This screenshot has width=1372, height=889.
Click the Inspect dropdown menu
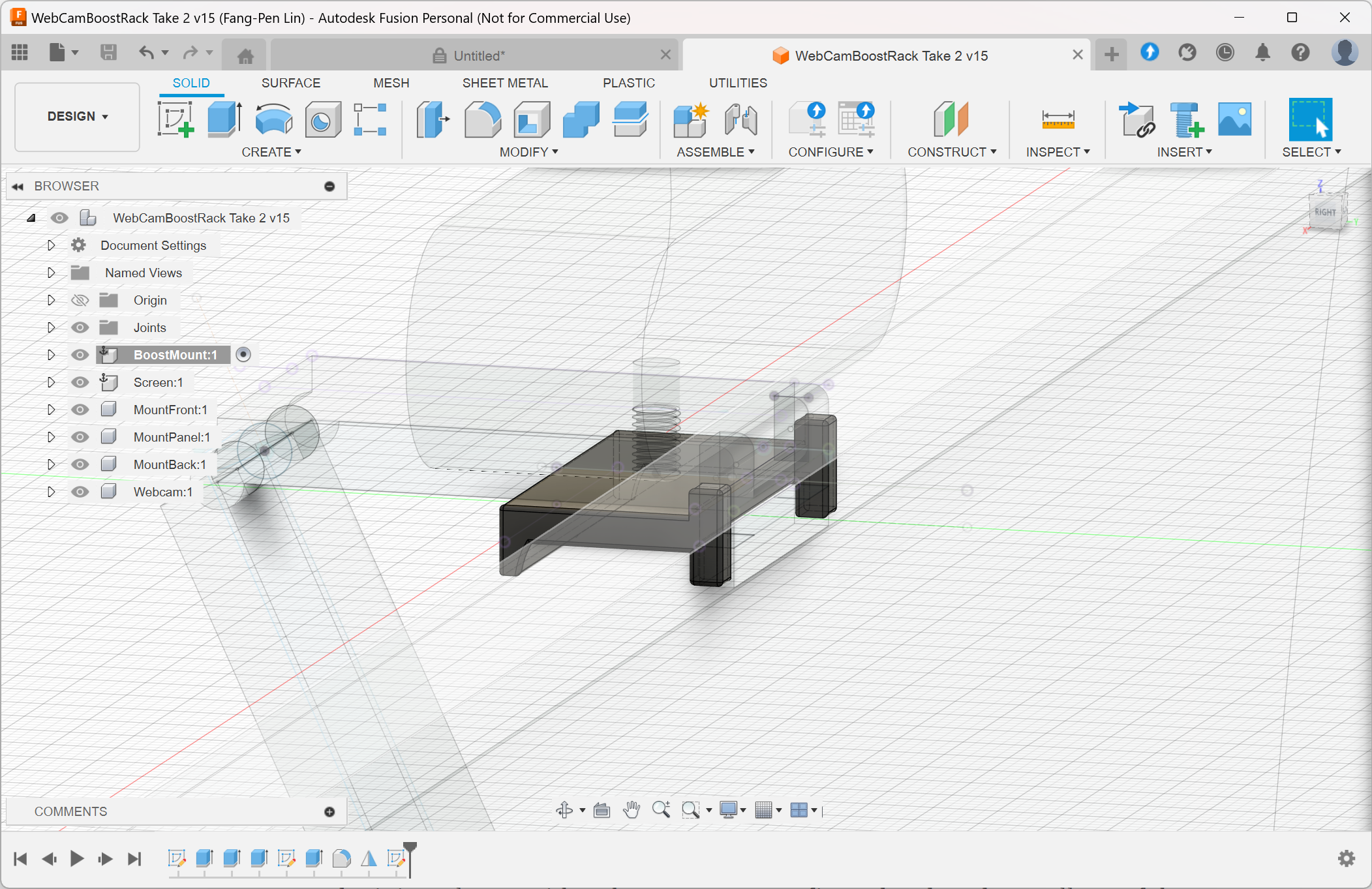pyautogui.click(x=1058, y=151)
